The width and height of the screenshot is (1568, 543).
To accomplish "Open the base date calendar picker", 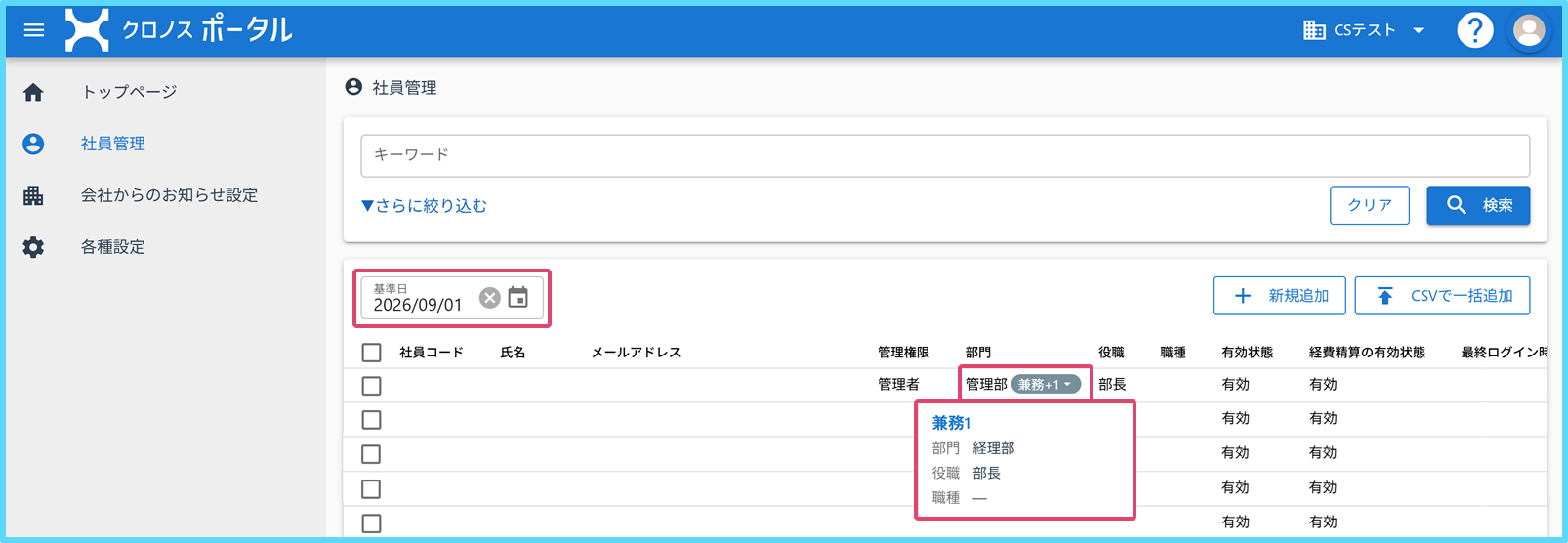I will point(518,298).
